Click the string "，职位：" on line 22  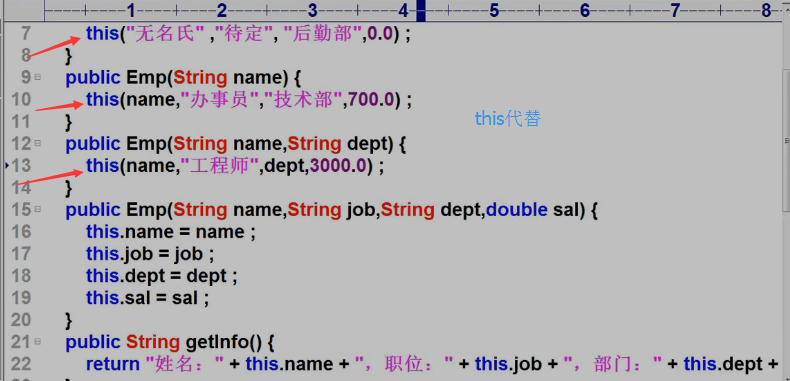[x=404, y=364]
